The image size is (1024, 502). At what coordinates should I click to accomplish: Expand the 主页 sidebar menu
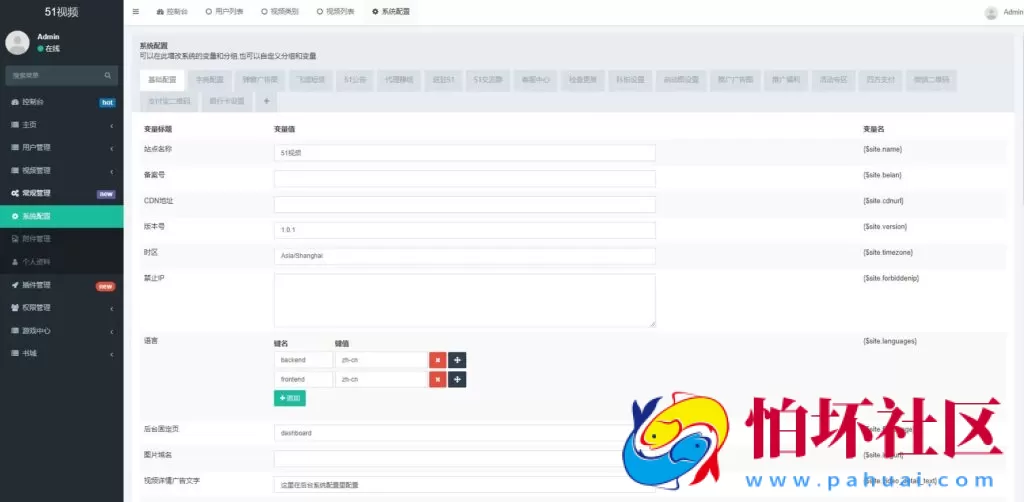[x=61, y=125]
